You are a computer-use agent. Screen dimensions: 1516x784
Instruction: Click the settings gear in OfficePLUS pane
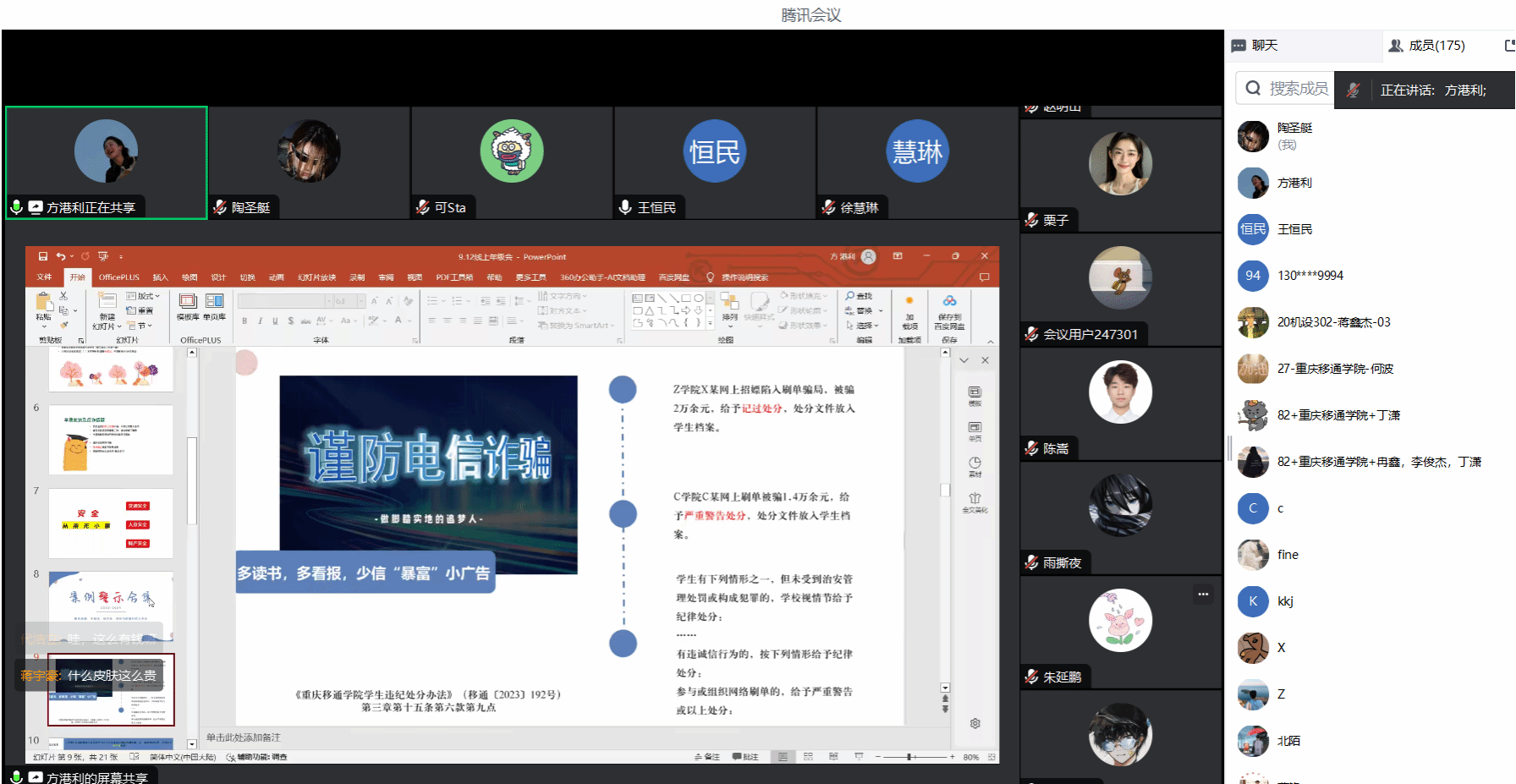coord(975,723)
